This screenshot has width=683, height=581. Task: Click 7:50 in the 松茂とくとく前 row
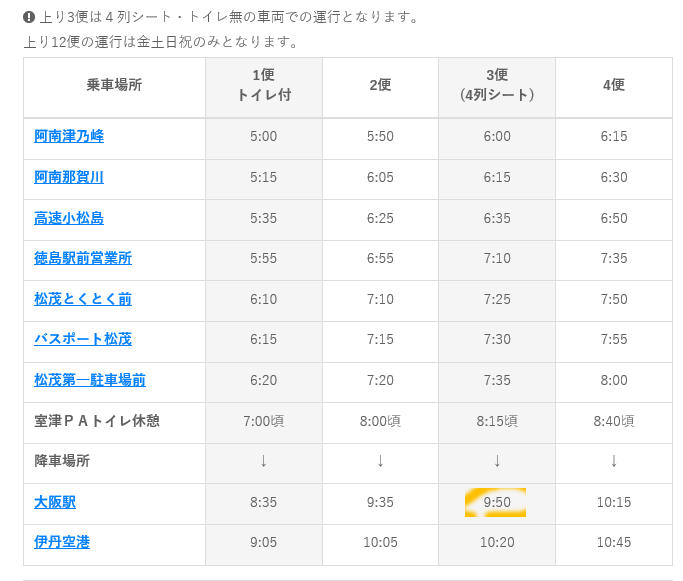614,299
